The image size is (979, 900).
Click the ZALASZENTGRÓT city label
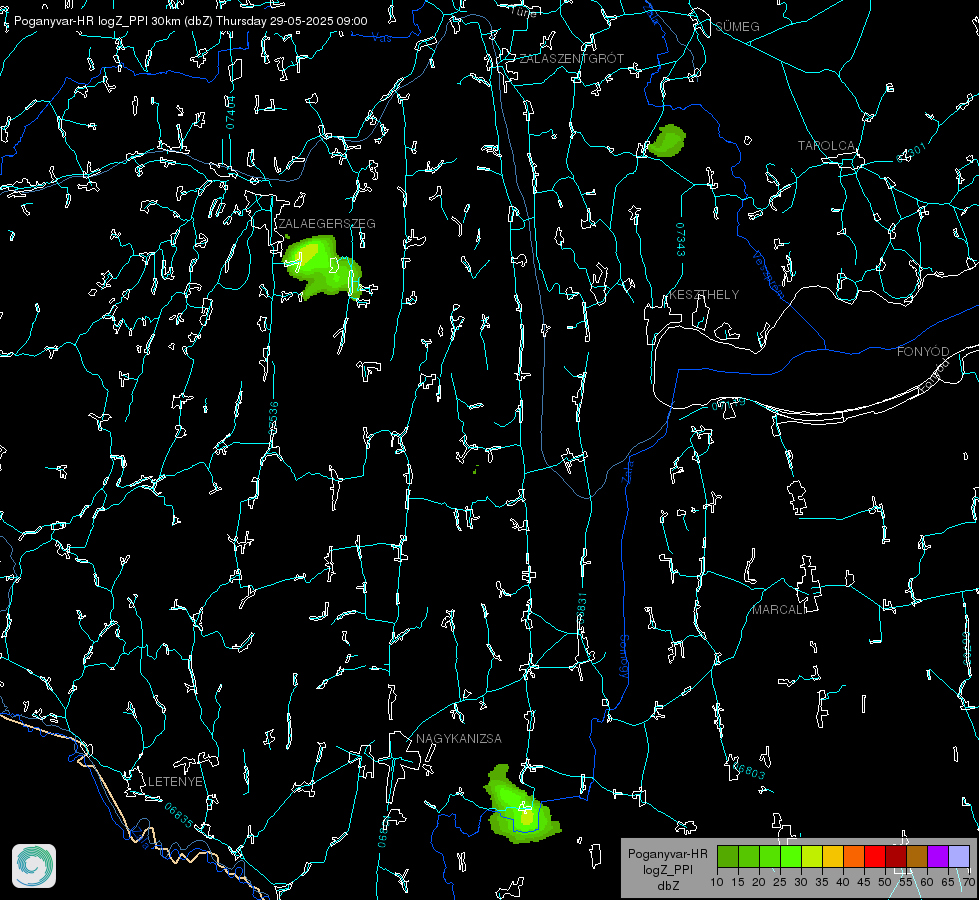click(571, 59)
